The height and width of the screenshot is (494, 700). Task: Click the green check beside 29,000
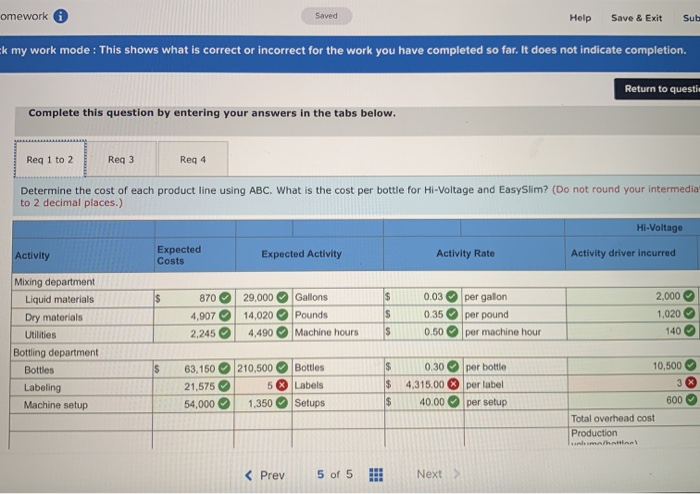282,297
